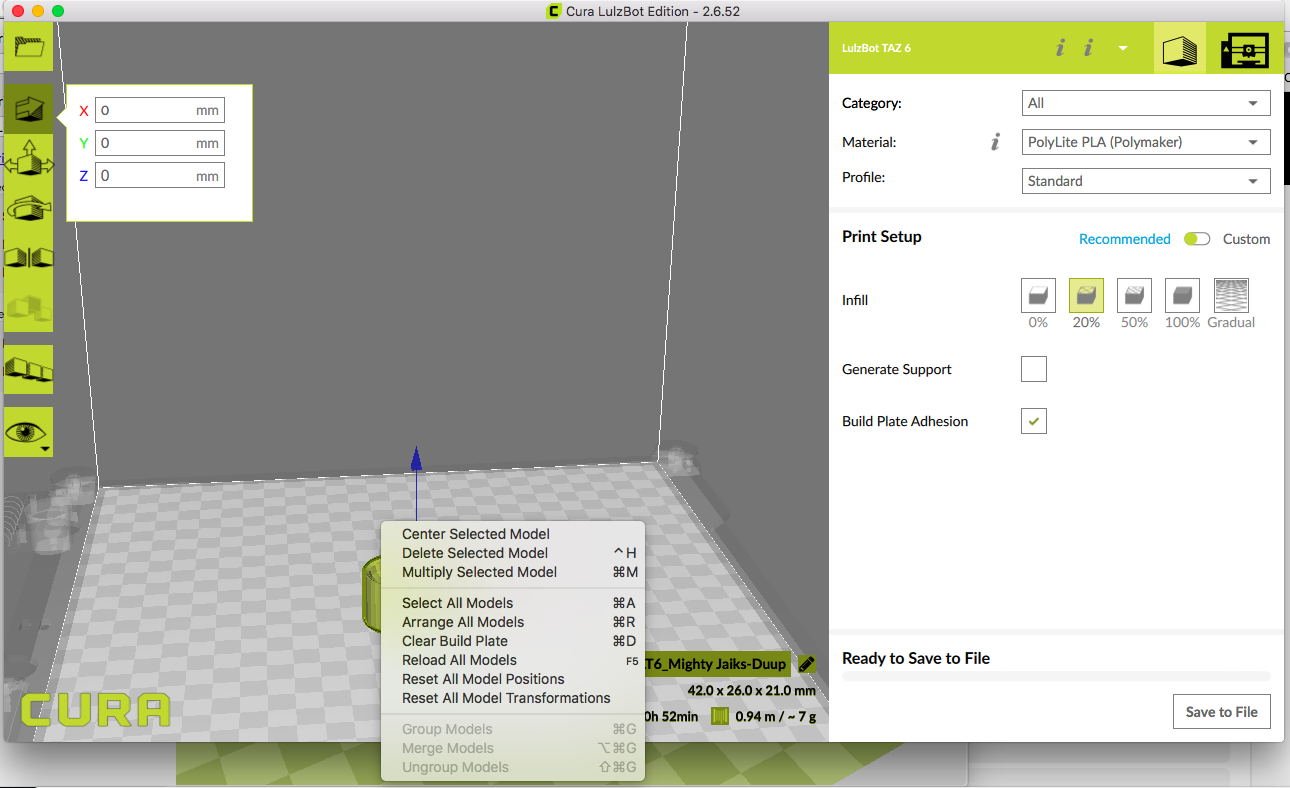Click the Save to File button

(1221, 712)
